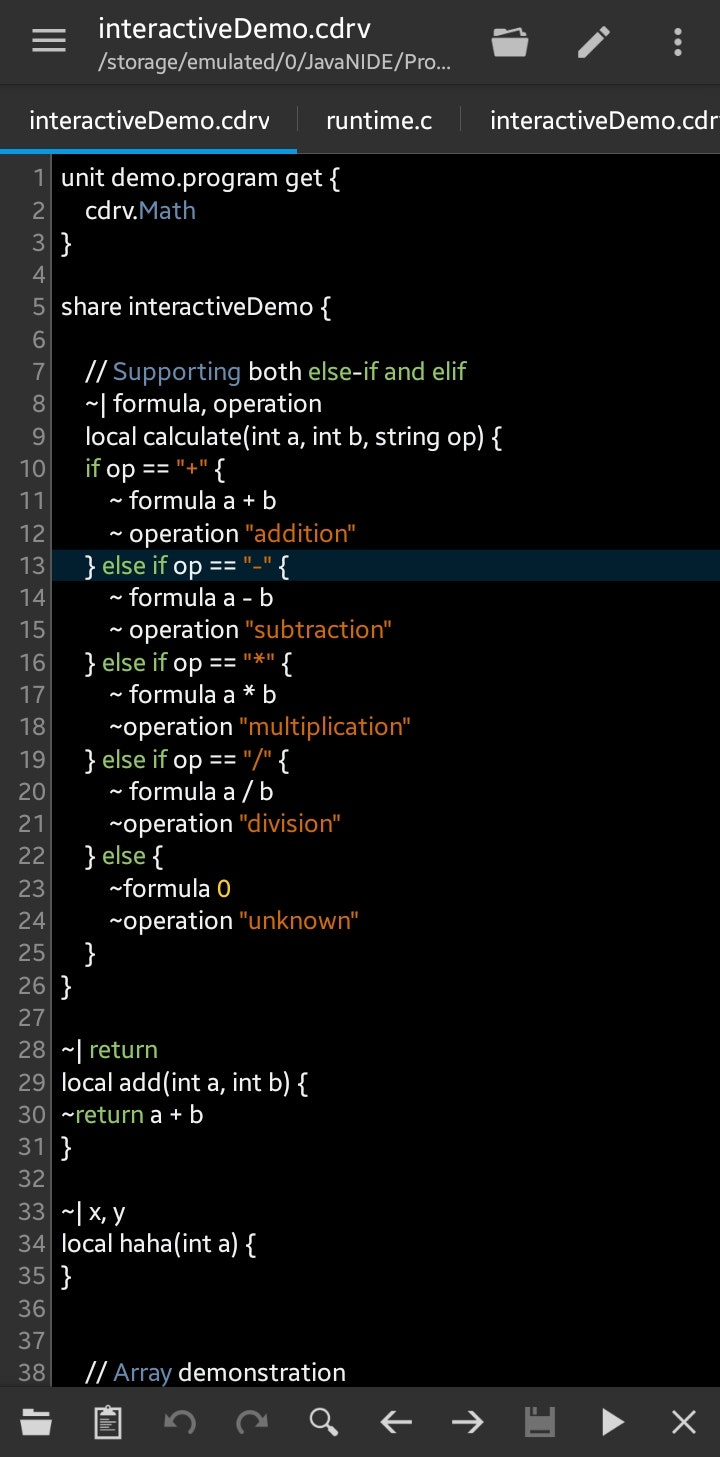This screenshot has width=720, height=1457.
Task: Open the folder browser at bottom left
Action: pos(36,1421)
